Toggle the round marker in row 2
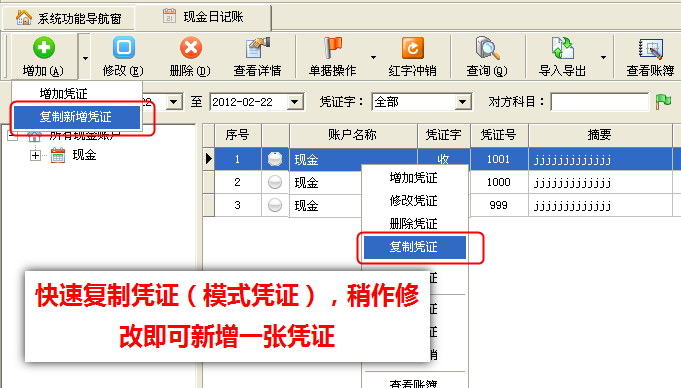 click(x=274, y=182)
